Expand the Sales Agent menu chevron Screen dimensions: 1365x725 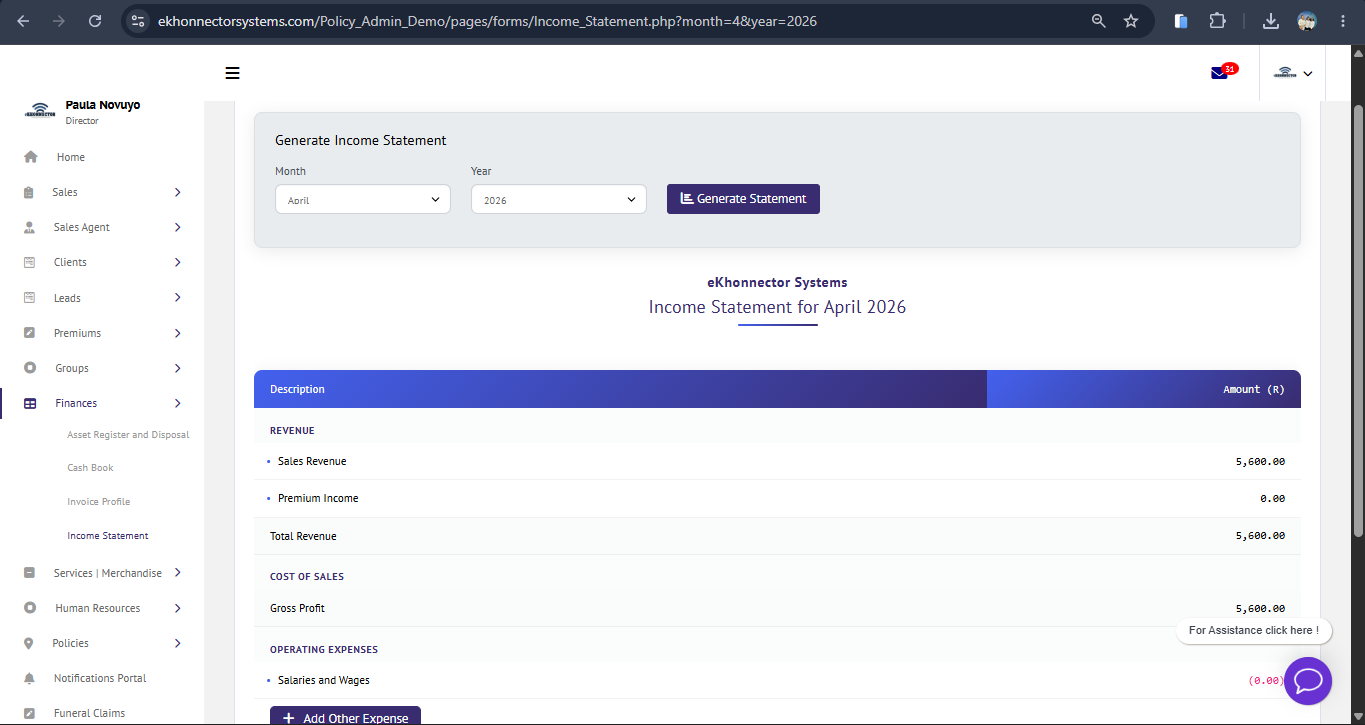tap(177, 227)
